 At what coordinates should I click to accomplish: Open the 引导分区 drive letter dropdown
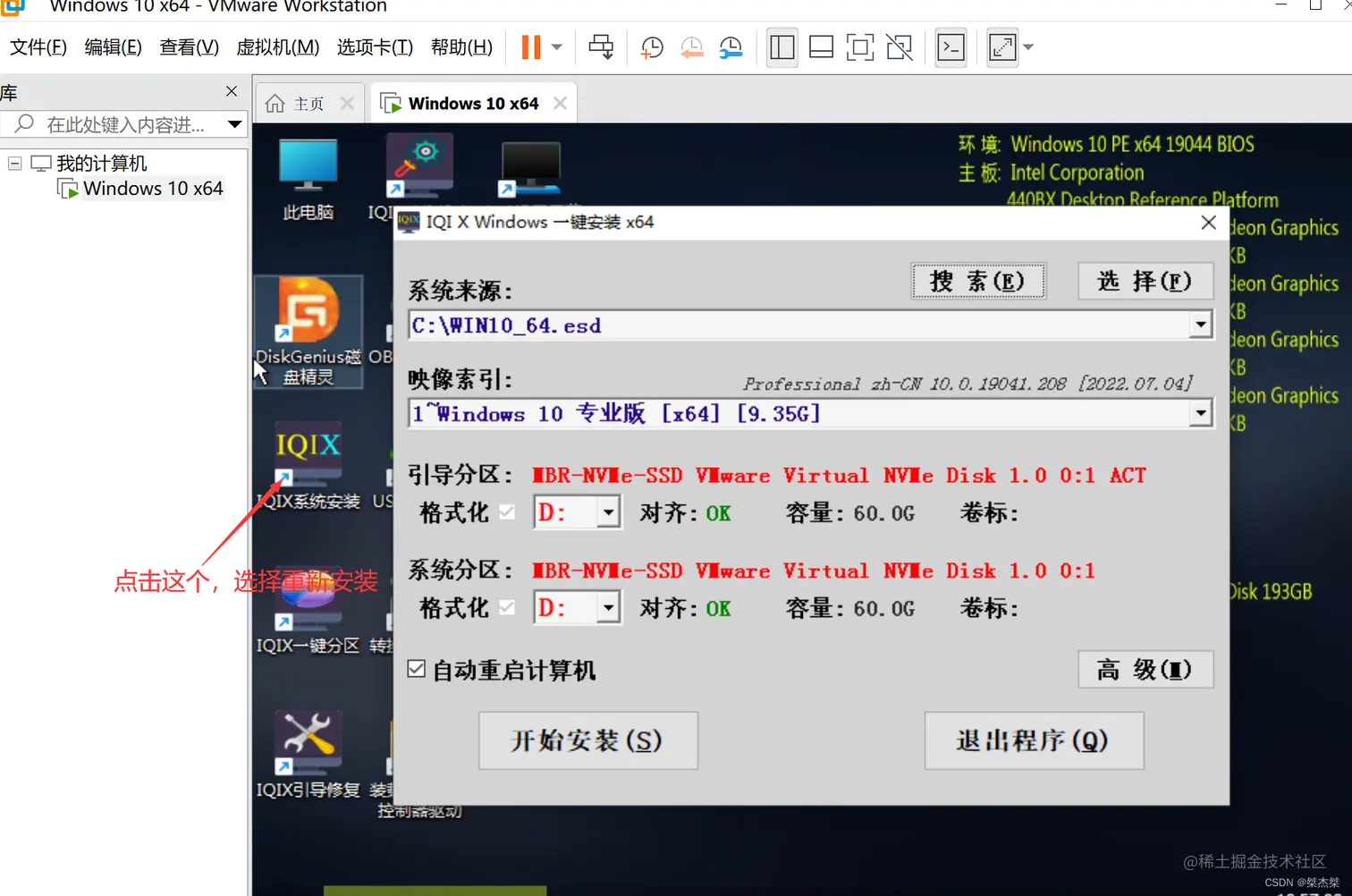coord(609,512)
